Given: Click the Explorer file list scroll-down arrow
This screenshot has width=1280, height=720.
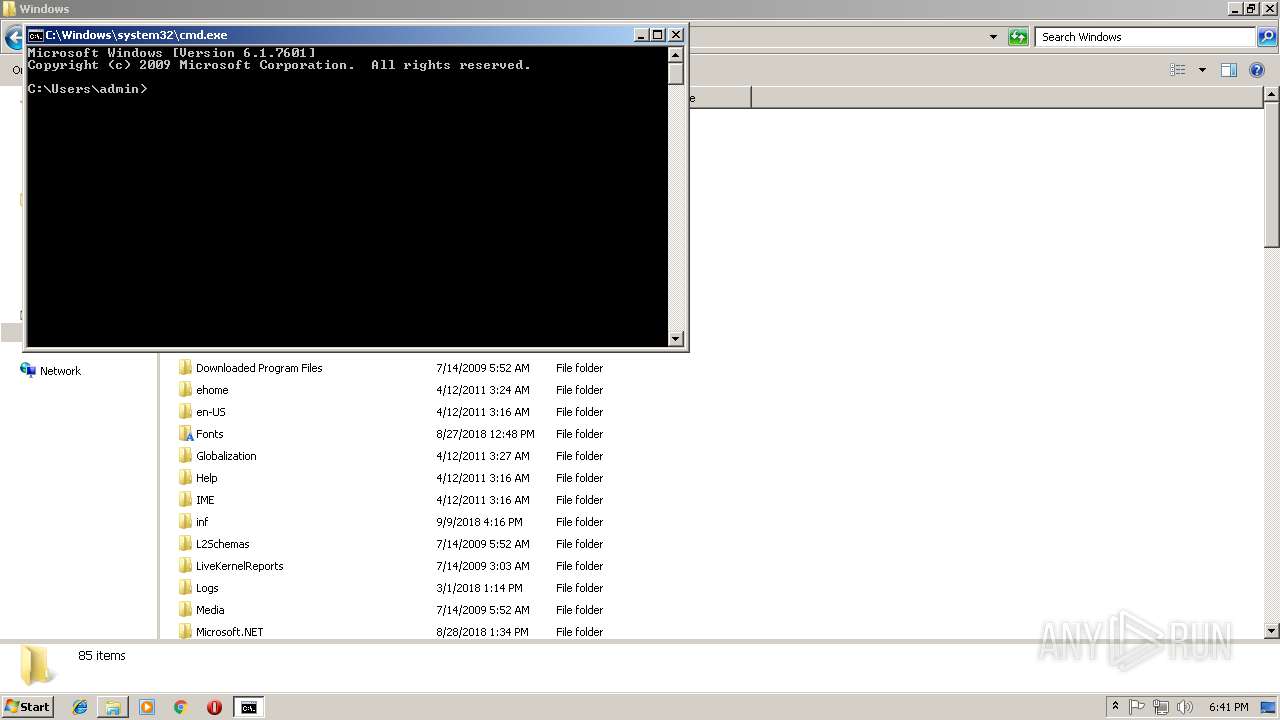Looking at the screenshot, I should click(1272, 631).
